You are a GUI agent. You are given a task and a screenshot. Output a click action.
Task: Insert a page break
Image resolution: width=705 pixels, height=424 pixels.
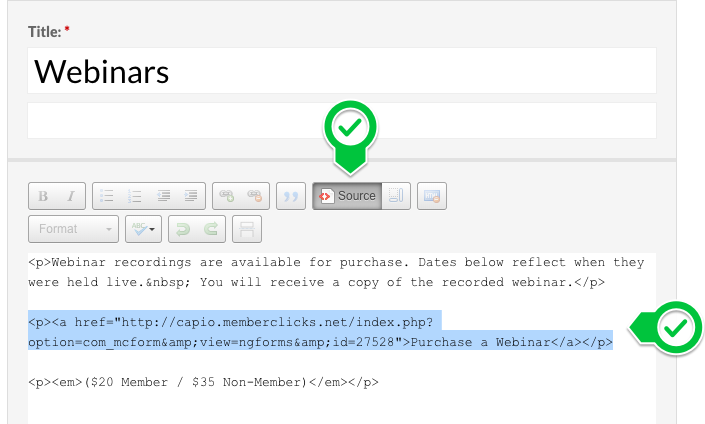pos(246,229)
